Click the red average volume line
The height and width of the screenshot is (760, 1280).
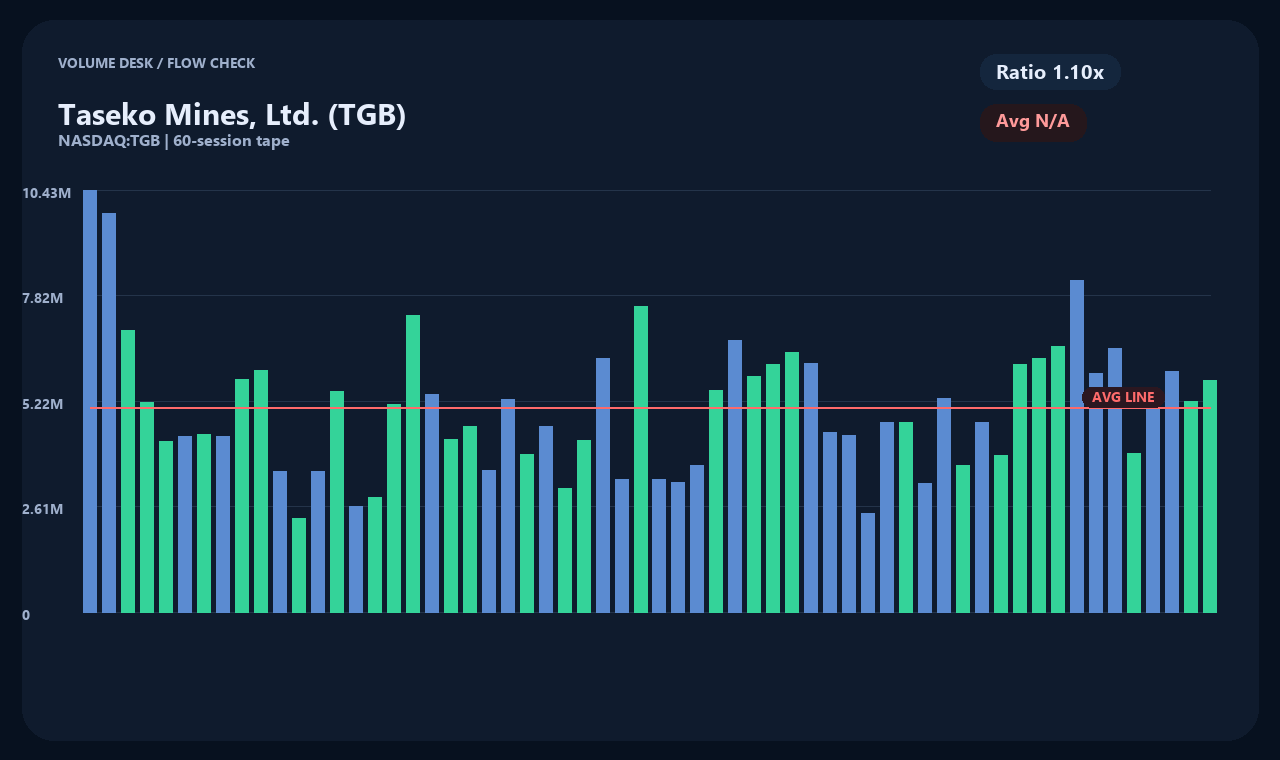650,408
